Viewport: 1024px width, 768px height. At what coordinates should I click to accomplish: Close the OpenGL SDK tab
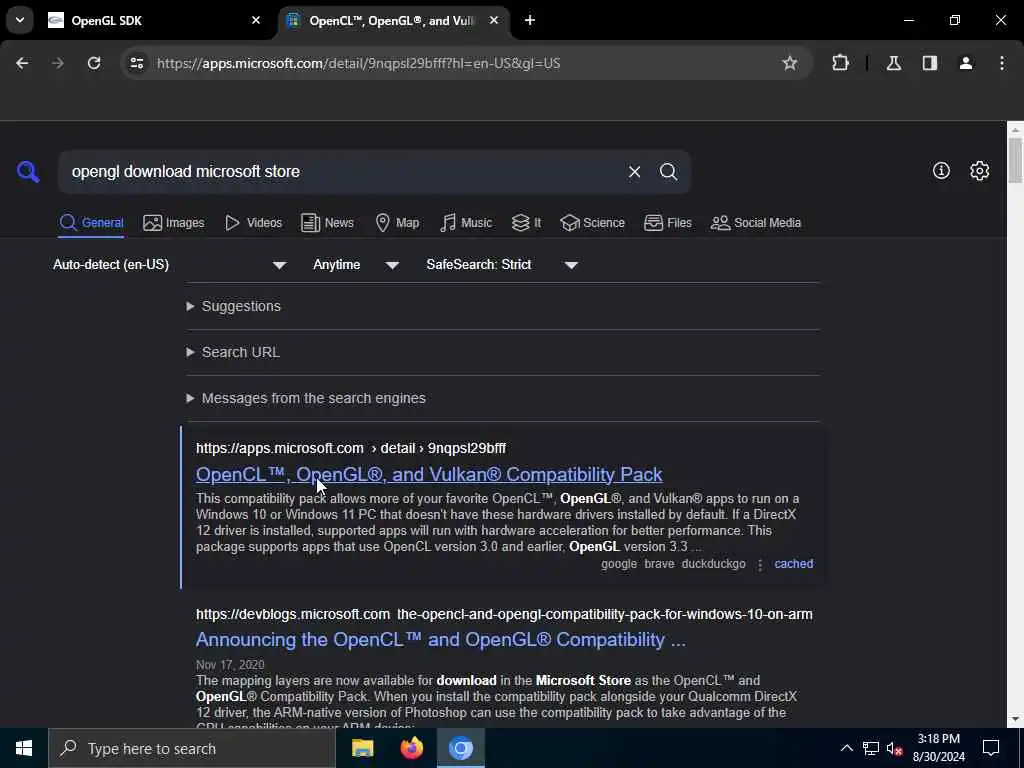coord(256,20)
